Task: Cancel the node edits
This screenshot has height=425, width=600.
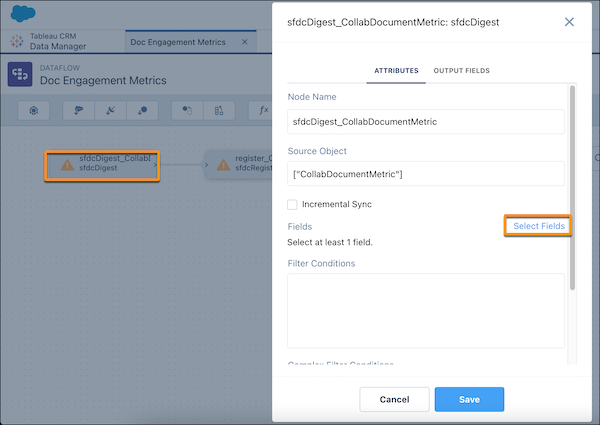Action: (395, 399)
